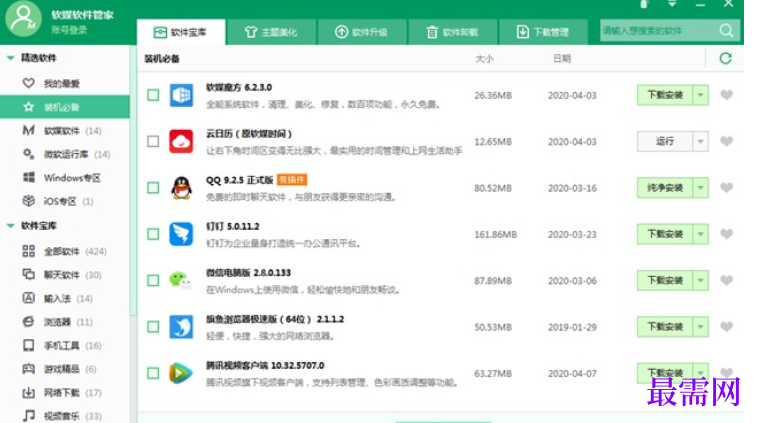Viewport: 759px width, 423px height.
Task: Check the 钉钉 5.0.11.2 checkbox
Action: 153,234
